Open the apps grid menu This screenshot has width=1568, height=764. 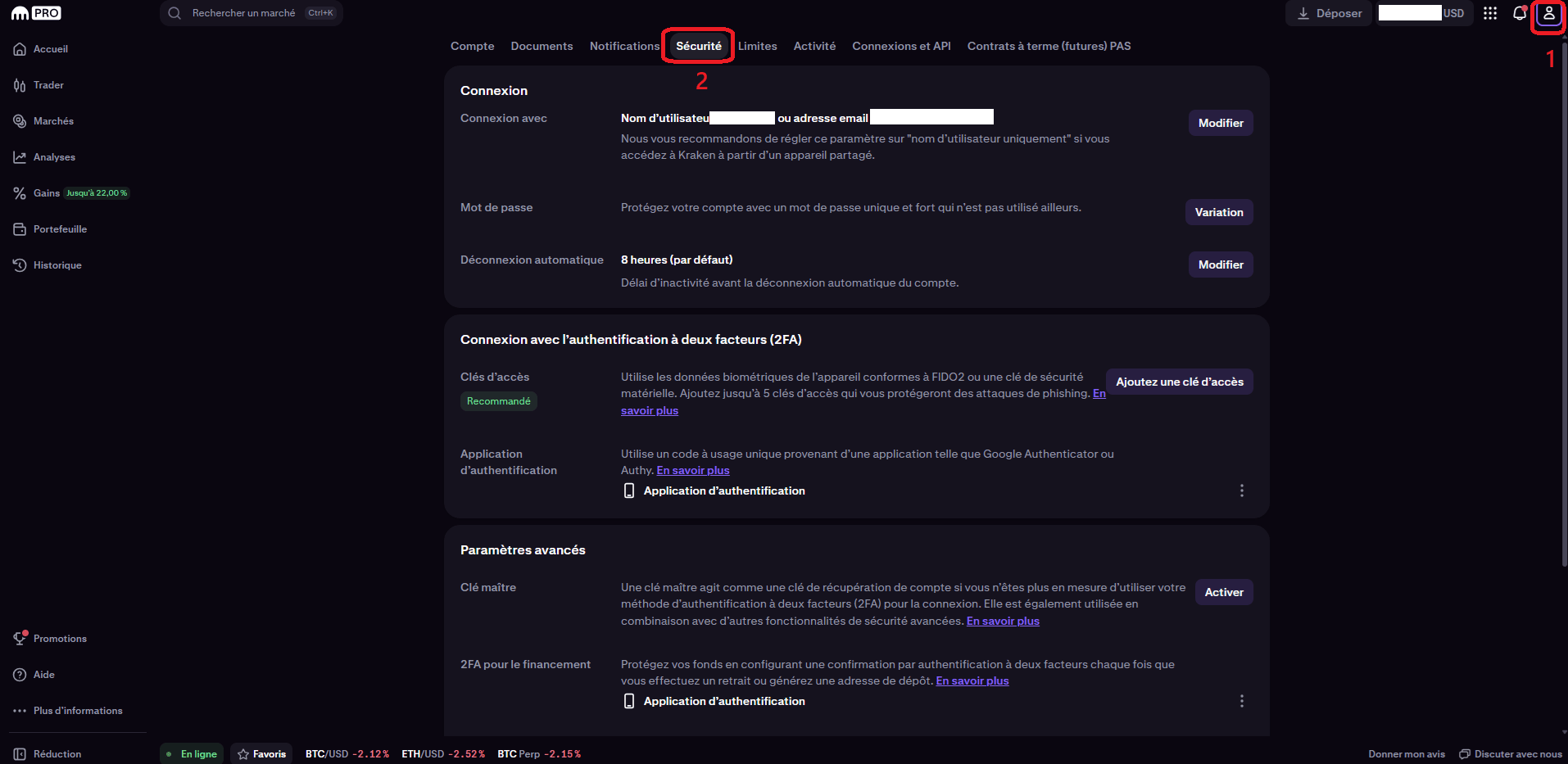pos(1490,13)
